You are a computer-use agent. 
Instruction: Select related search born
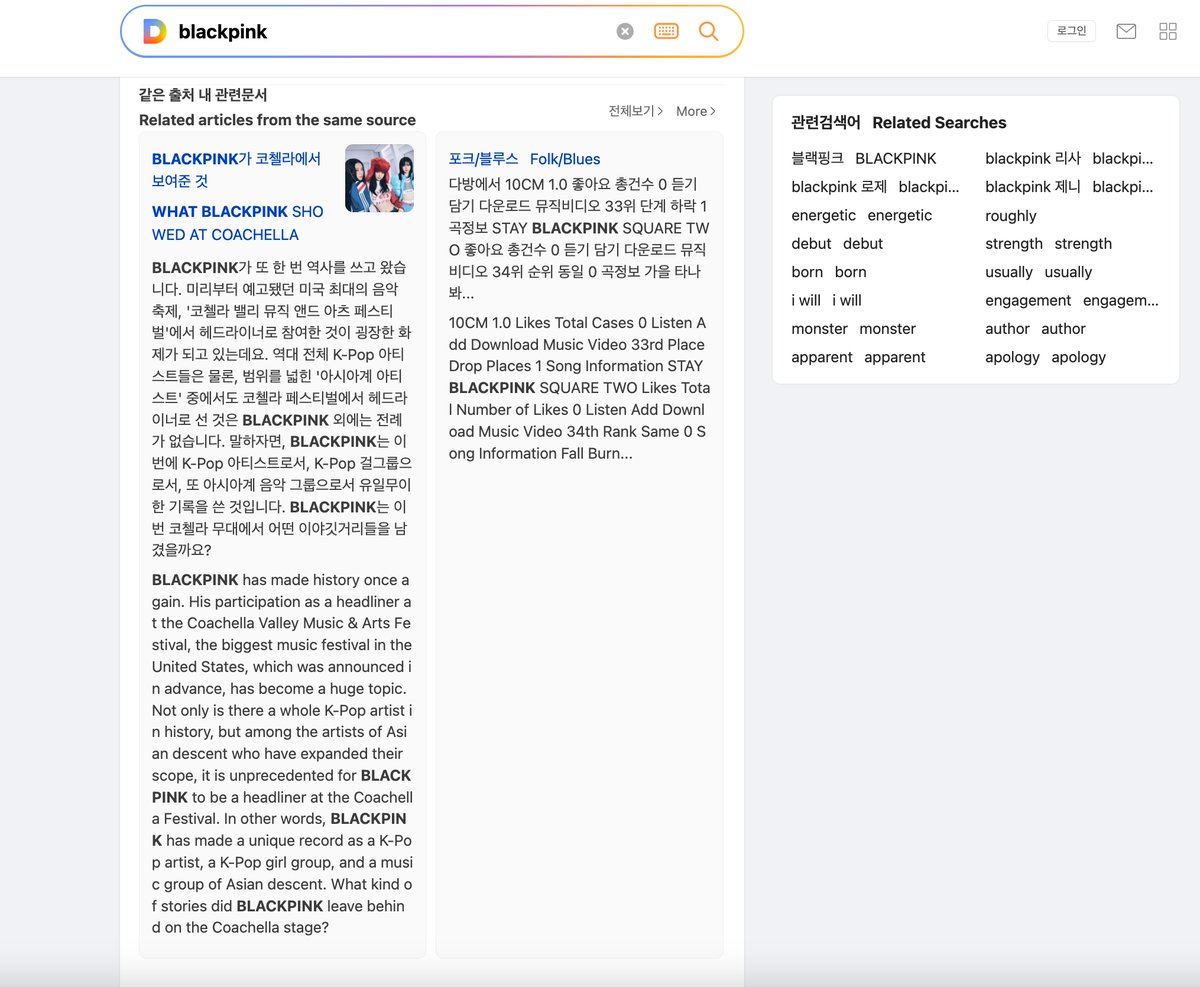(829, 272)
